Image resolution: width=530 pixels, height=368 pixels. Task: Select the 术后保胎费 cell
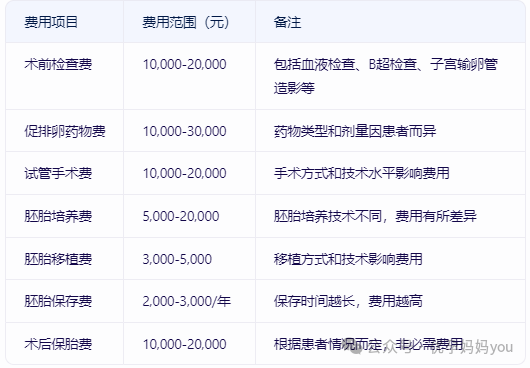point(58,344)
